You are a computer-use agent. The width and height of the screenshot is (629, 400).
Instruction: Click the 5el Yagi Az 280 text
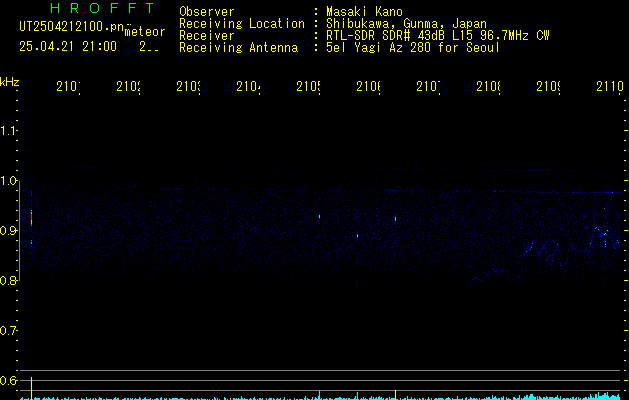(x=413, y=48)
